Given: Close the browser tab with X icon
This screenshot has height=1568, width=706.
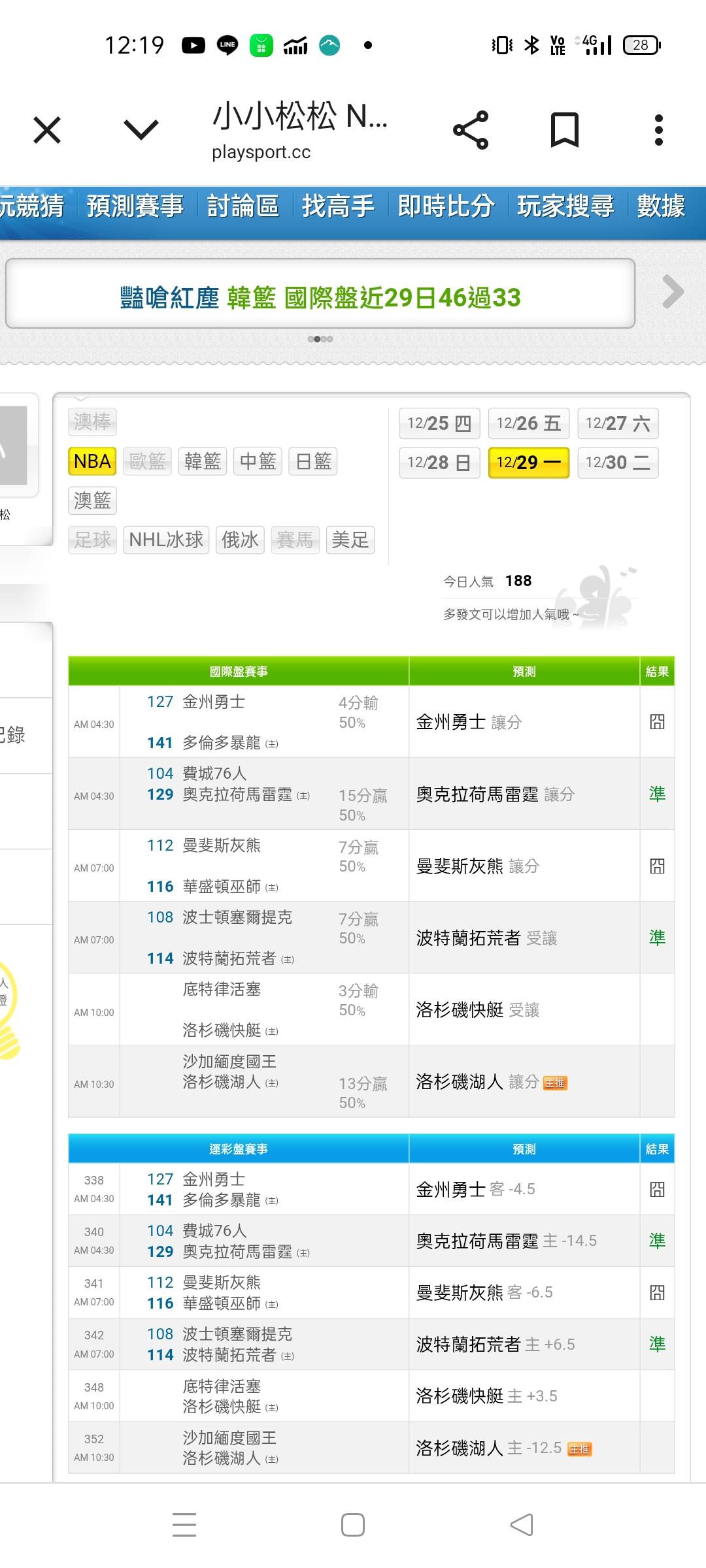Looking at the screenshot, I should tap(47, 130).
